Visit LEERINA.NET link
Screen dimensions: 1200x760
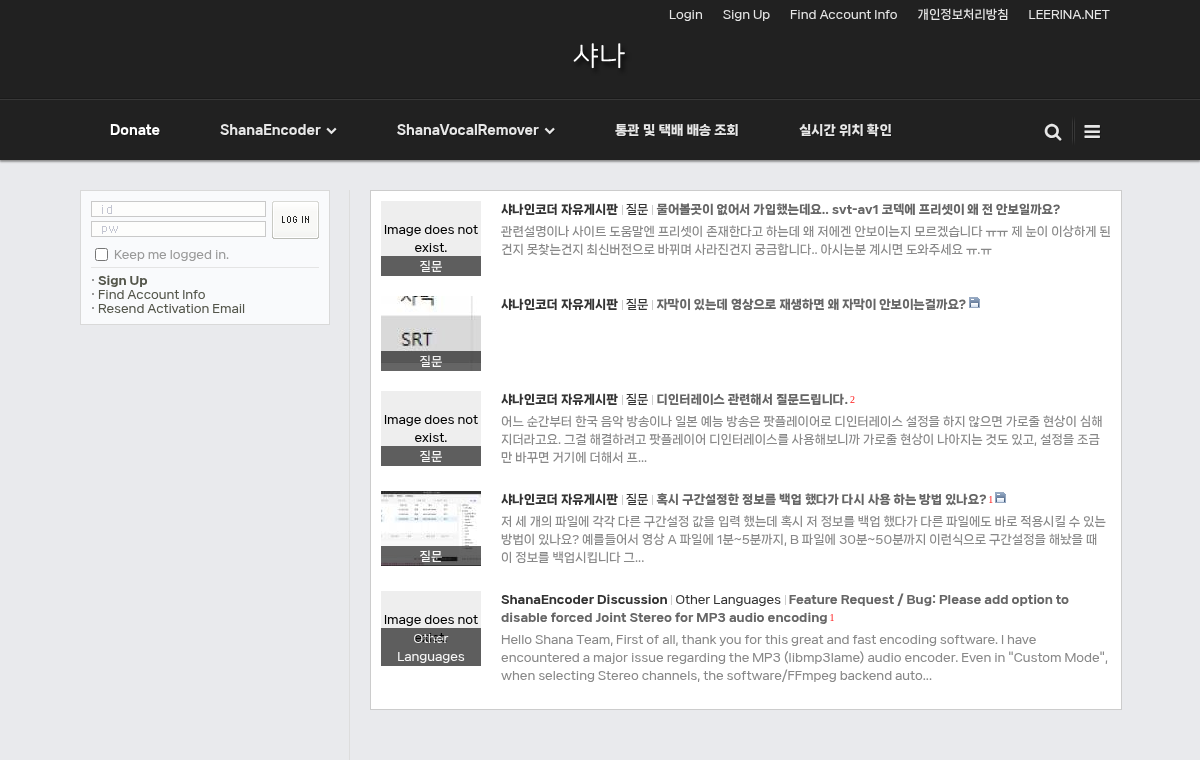click(1069, 15)
